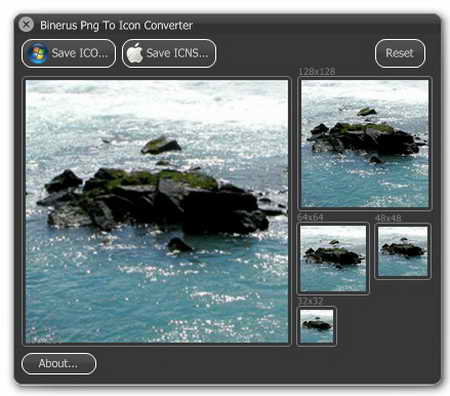This screenshot has height=396, width=450.
Task: Select the 48x48 icon preview
Action: tap(403, 251)
